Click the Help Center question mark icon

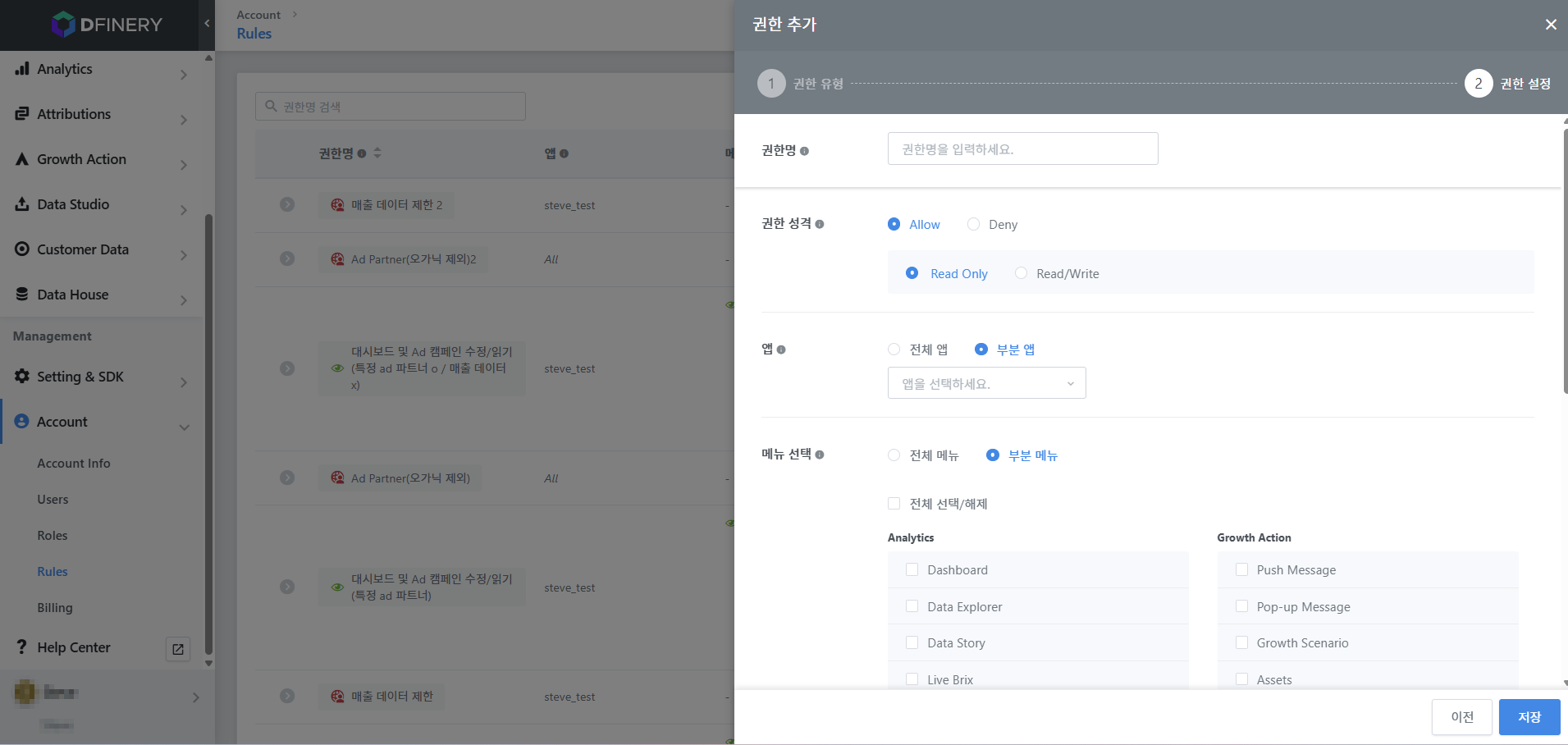point(22,647)
